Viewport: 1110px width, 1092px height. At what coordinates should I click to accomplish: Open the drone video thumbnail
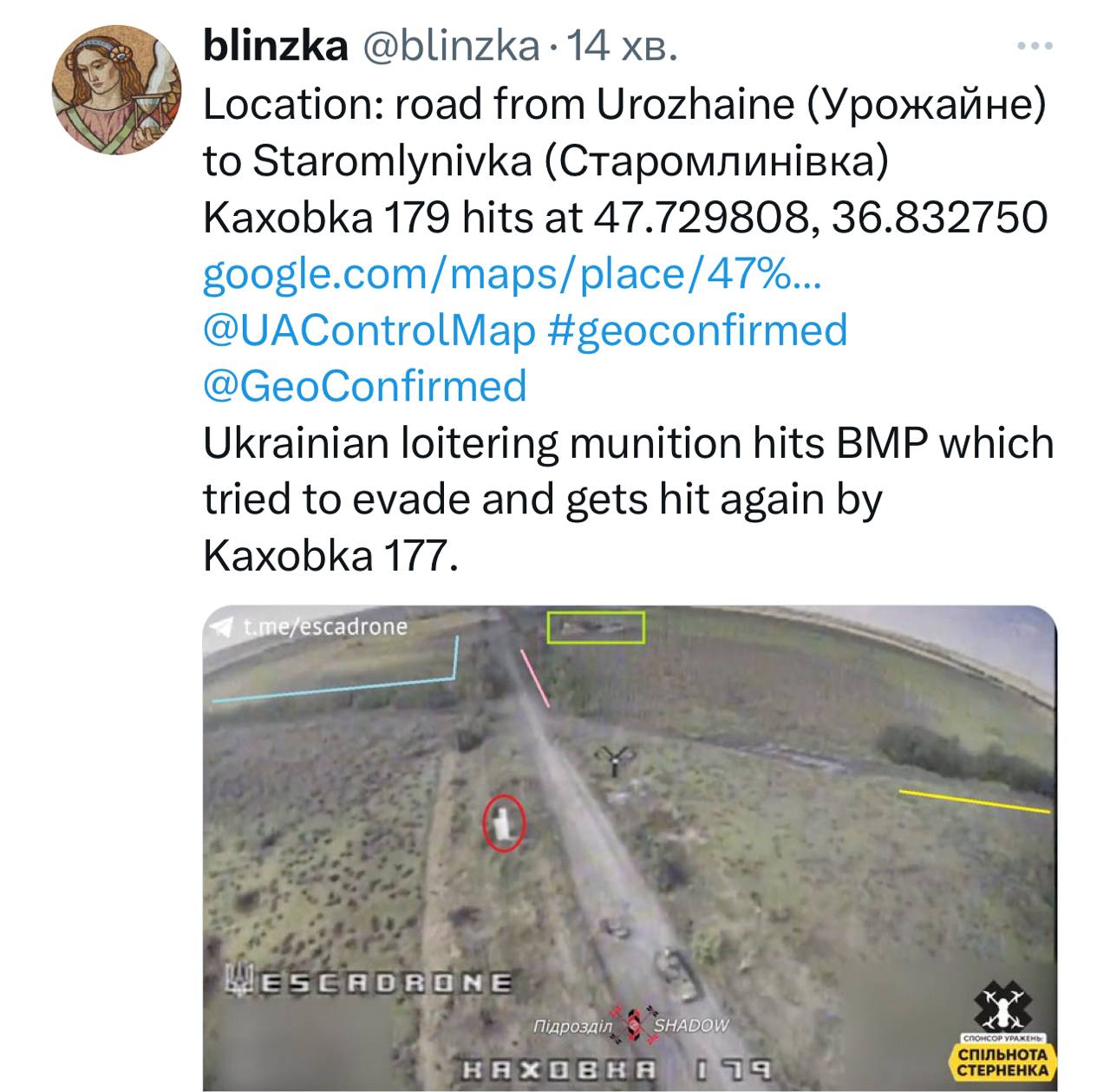point(630,848)
